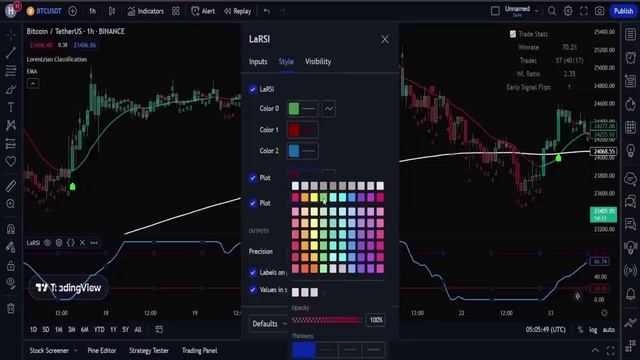The image size is (640, 360).
Task: Set chart range to 1D
Action: pyautogui.click(x=33, y=329)
